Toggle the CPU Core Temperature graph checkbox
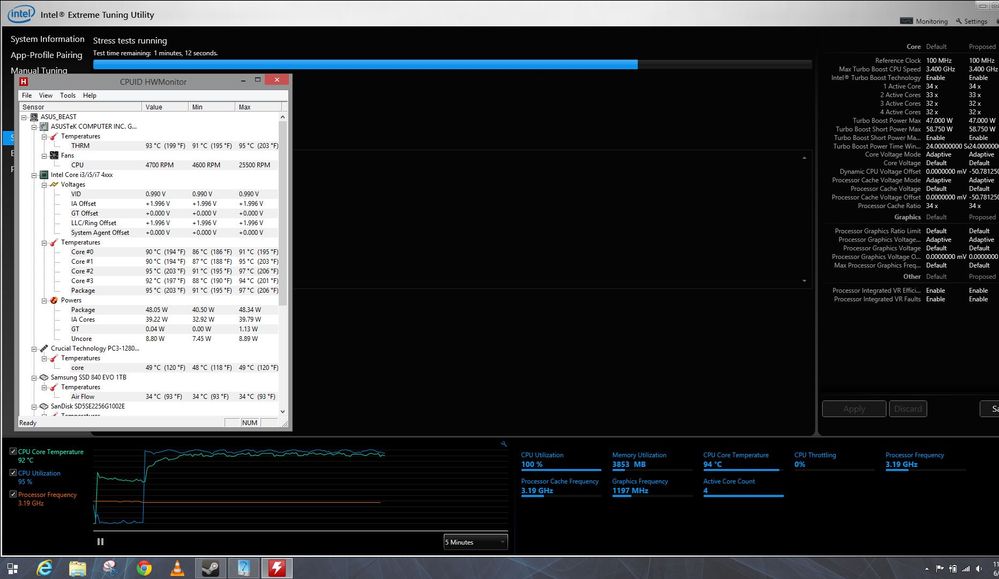Image resolution: width=999 pixels, height=579 pixels. [13, 451]
